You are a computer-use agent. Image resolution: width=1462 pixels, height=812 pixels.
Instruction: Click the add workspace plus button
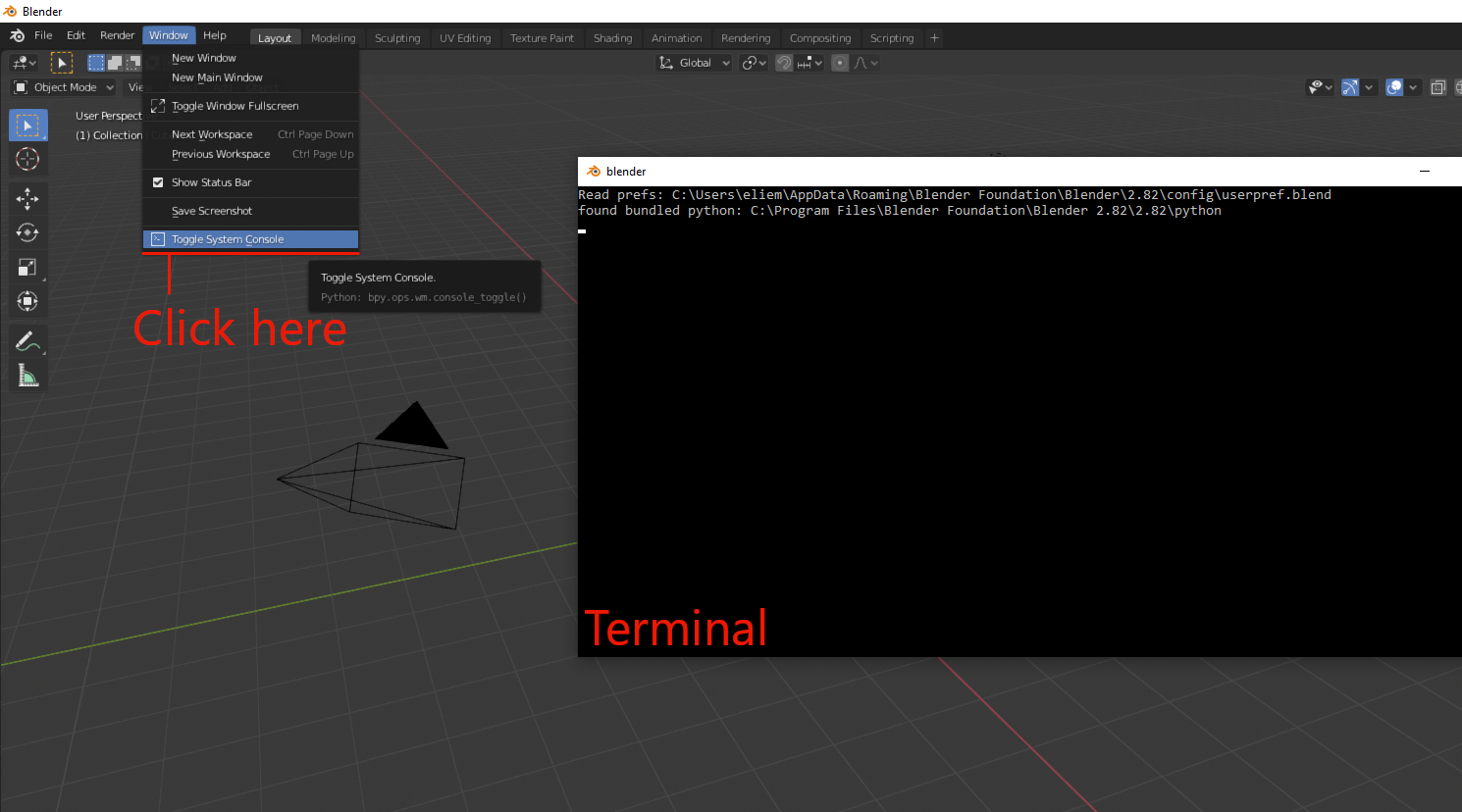click(x=934, y=38)
